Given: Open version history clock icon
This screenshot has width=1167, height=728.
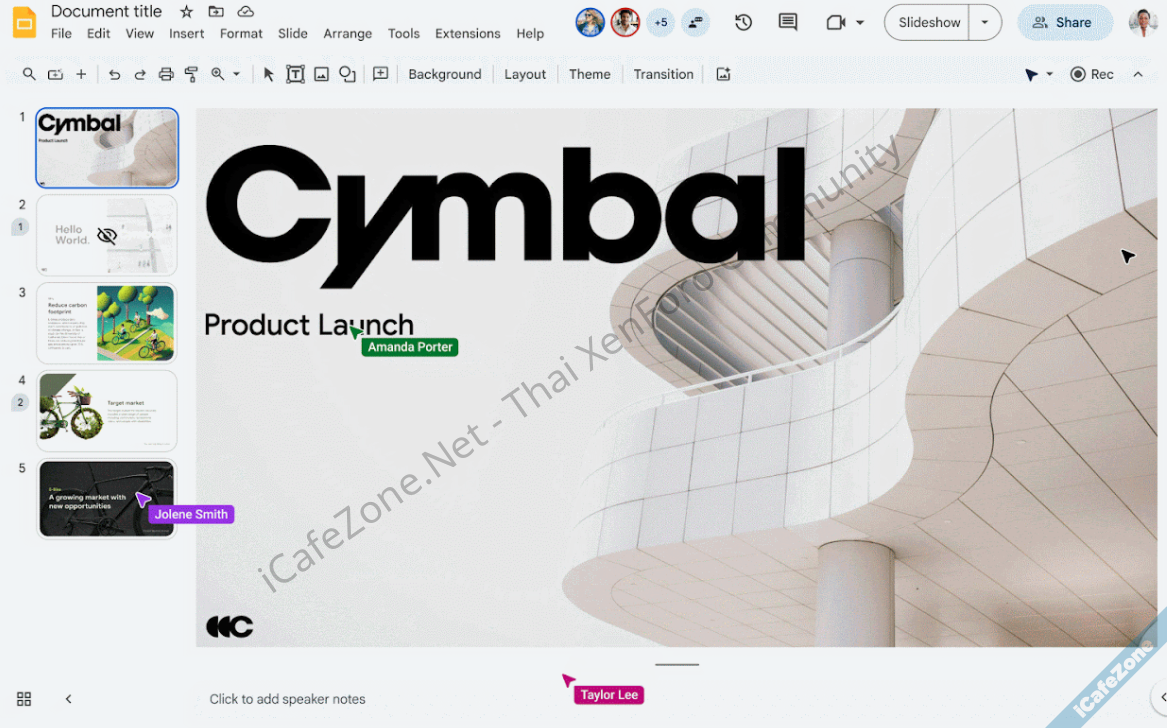Looking at the screenshot, I should coord(743,22).
